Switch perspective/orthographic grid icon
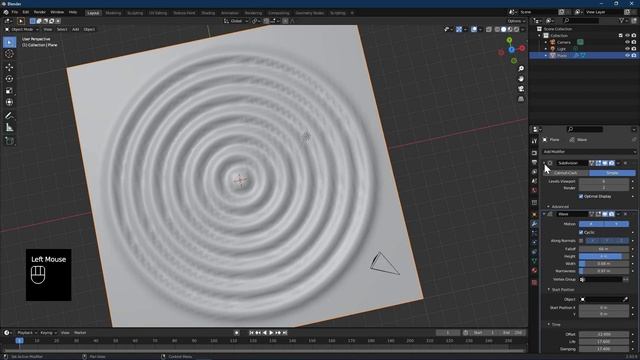This screenshot has width=640, height=360. click(521, 99)
